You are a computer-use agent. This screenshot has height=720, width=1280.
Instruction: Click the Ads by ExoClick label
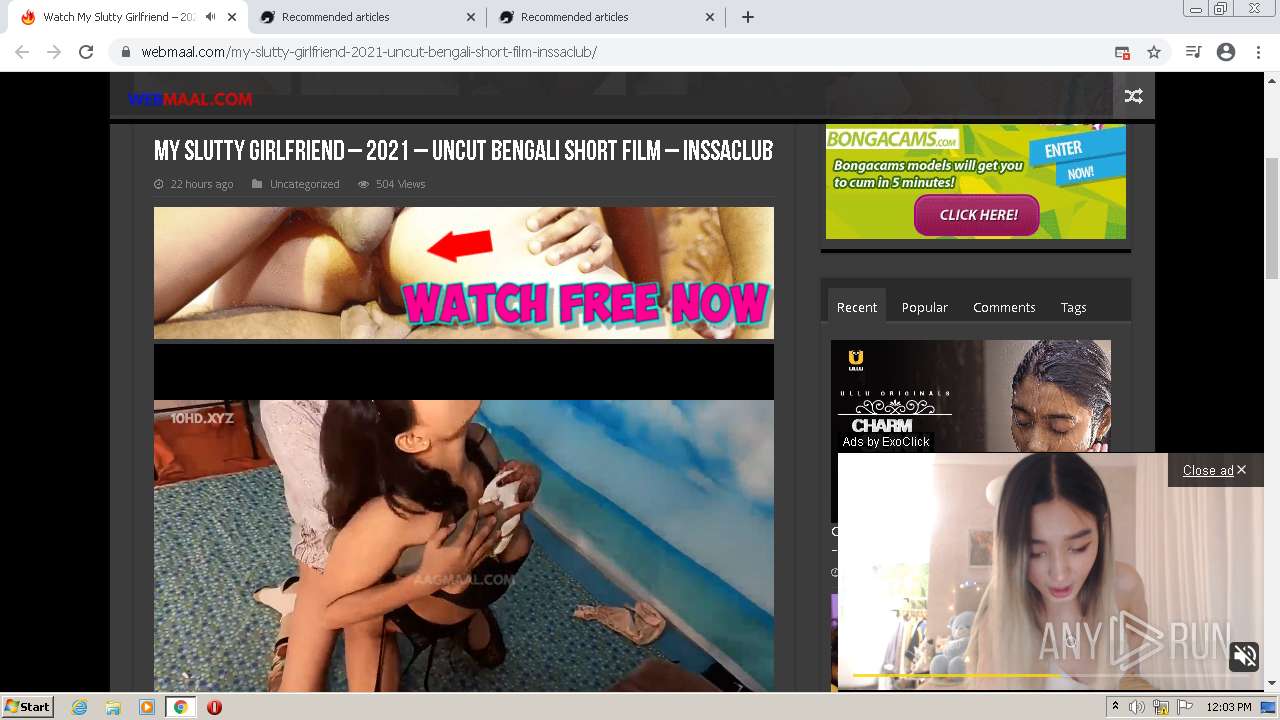886,442
